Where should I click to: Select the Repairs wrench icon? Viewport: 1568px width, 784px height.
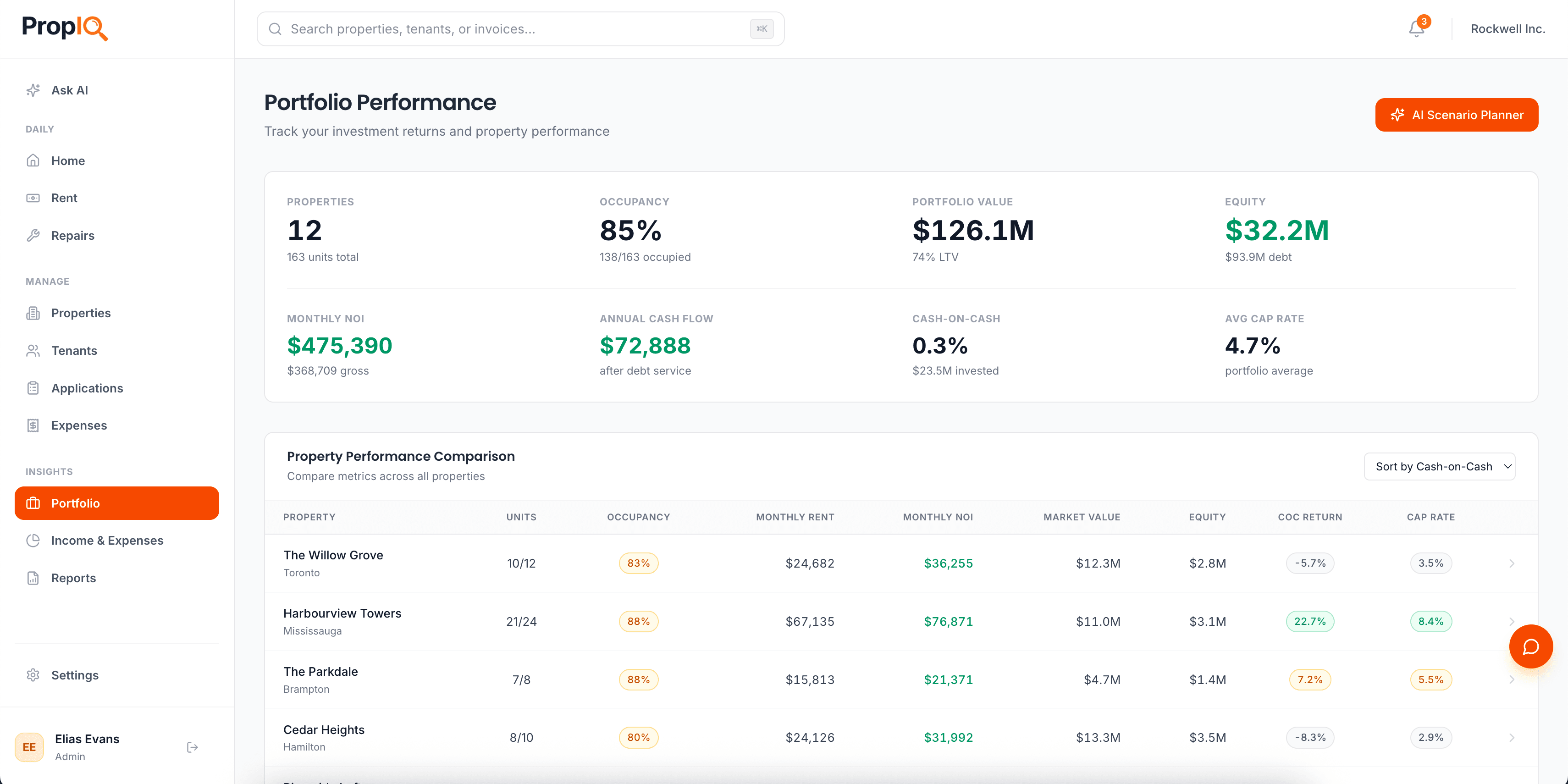pos(33,236)
